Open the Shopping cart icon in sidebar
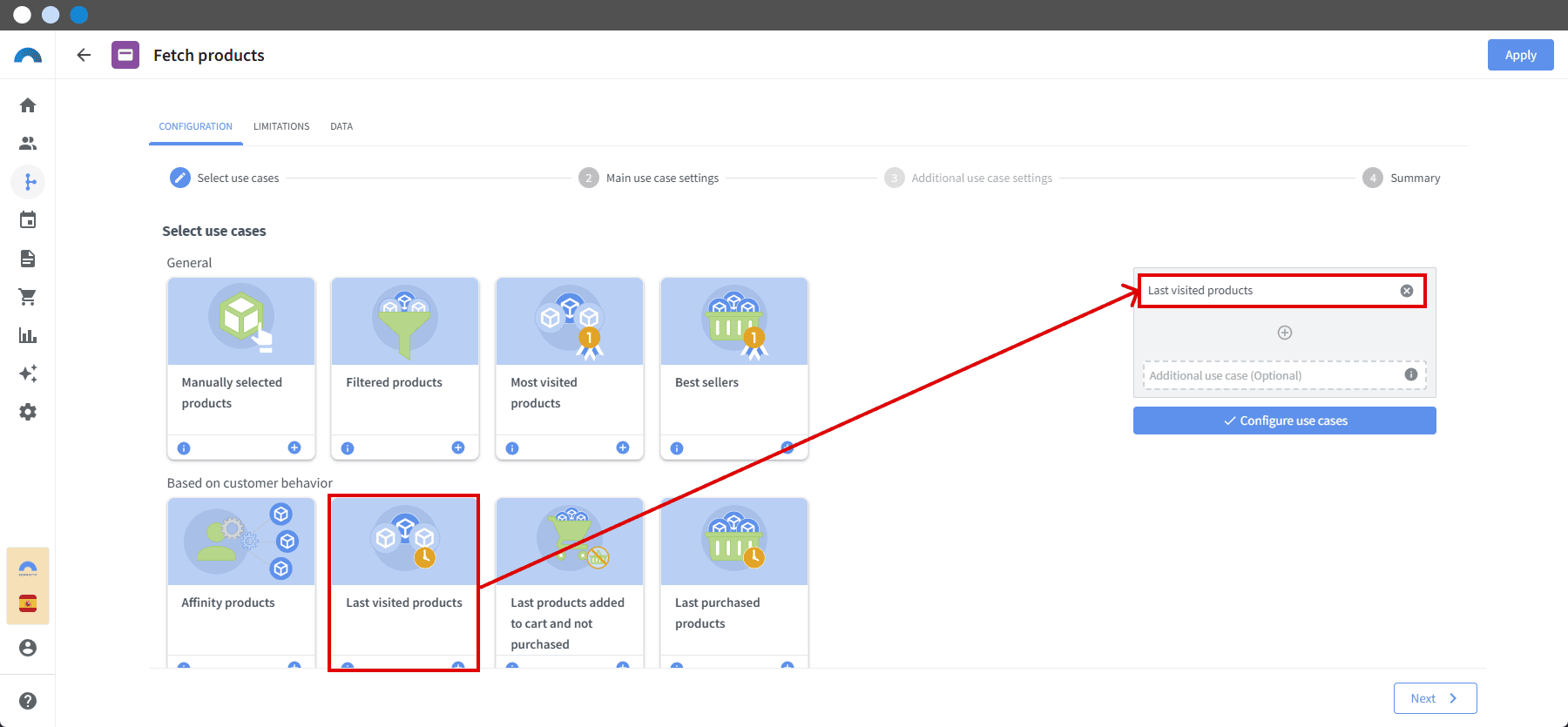 (x=28, y=297)
